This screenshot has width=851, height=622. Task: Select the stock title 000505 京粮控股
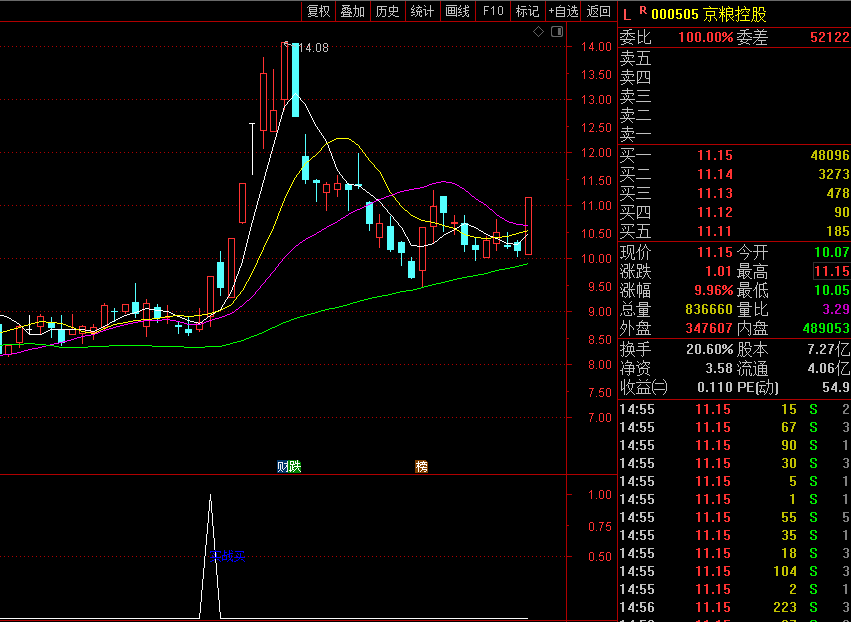tap(709, 14)
